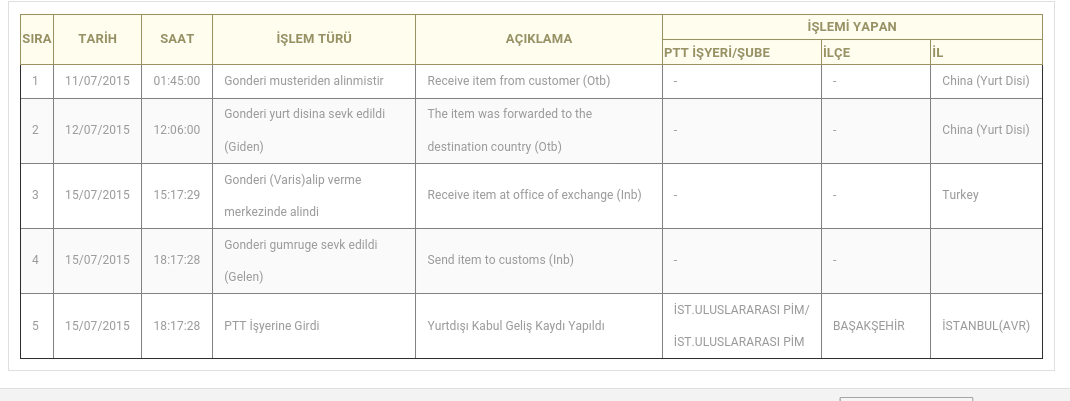Select the date 11/07/2015 cell

pos(98,81)
